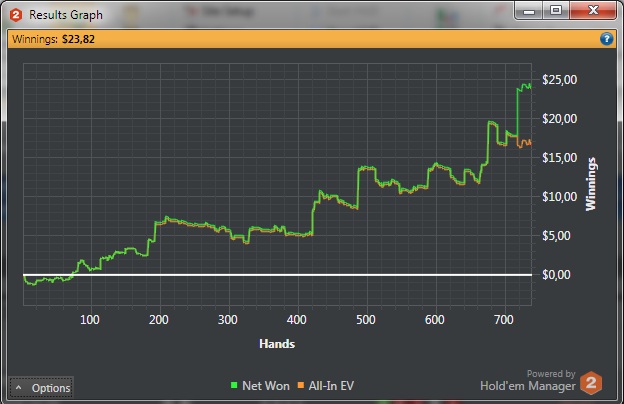Click the Hold'em Manager 2 title bar logo
This screenshot has width=624, height=404.
(16, 15)
